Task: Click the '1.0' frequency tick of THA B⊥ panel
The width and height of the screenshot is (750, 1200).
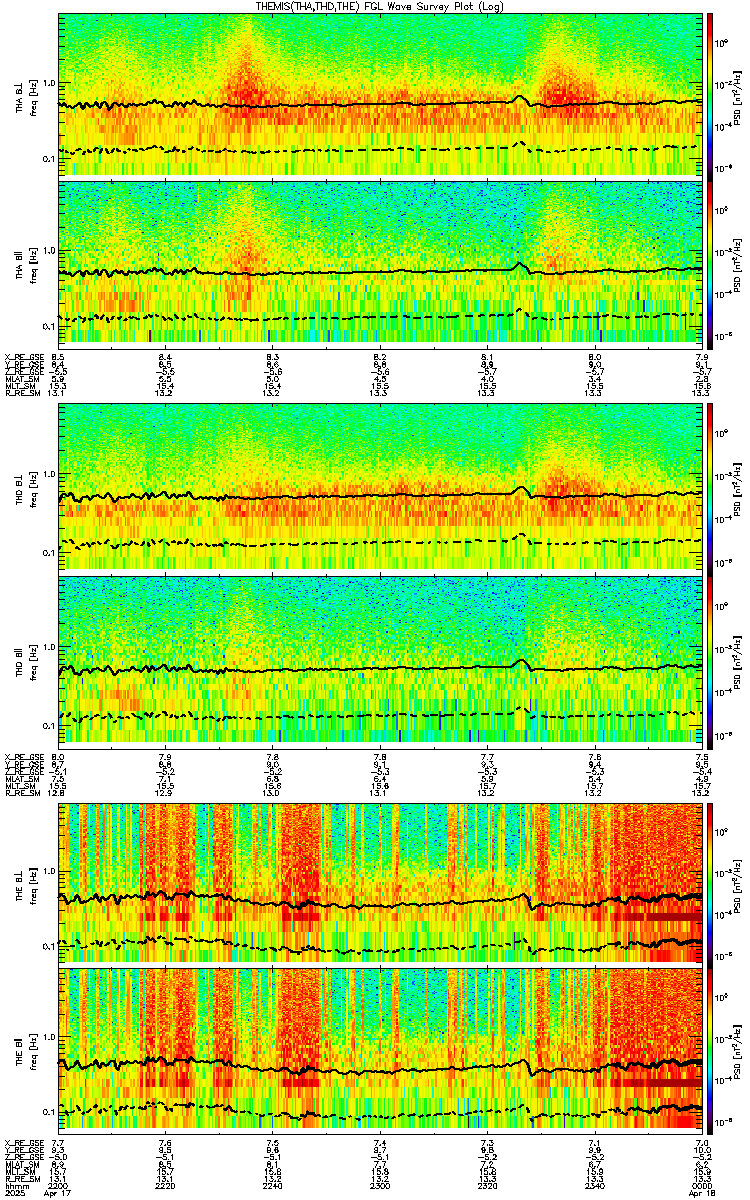Action: coord(49,83)
